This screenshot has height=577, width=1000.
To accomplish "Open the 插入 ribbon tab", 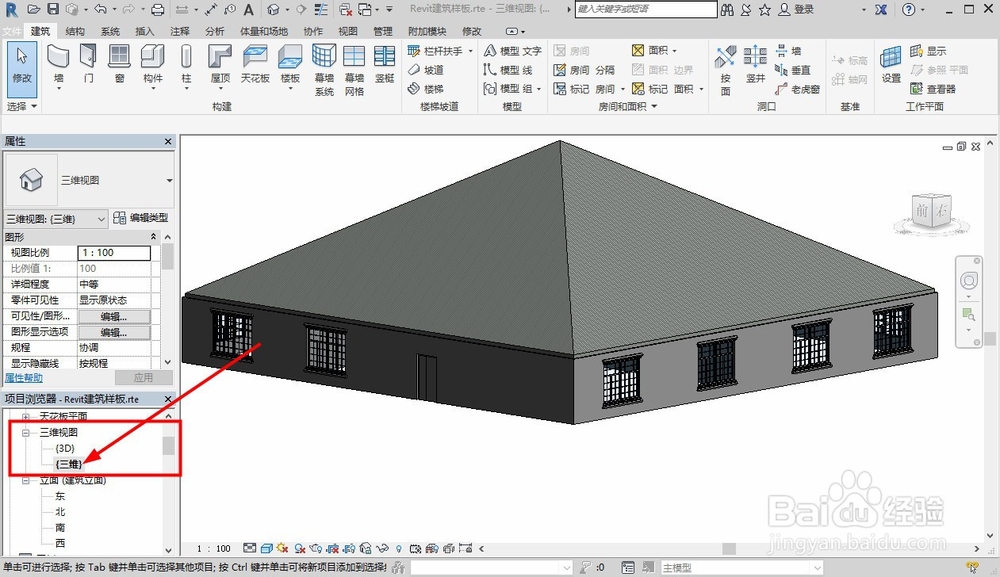I will (145, 31).
